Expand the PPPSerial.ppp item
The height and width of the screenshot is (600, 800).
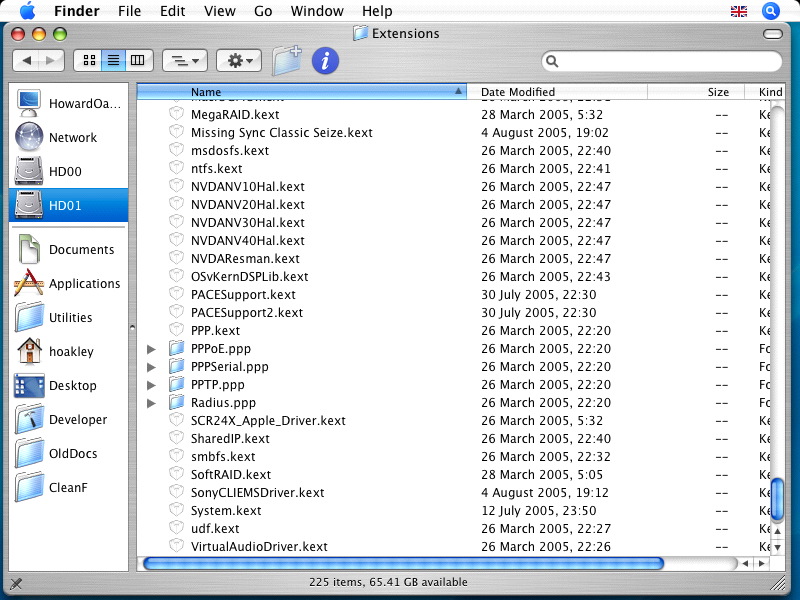click(x=150, y=366)
